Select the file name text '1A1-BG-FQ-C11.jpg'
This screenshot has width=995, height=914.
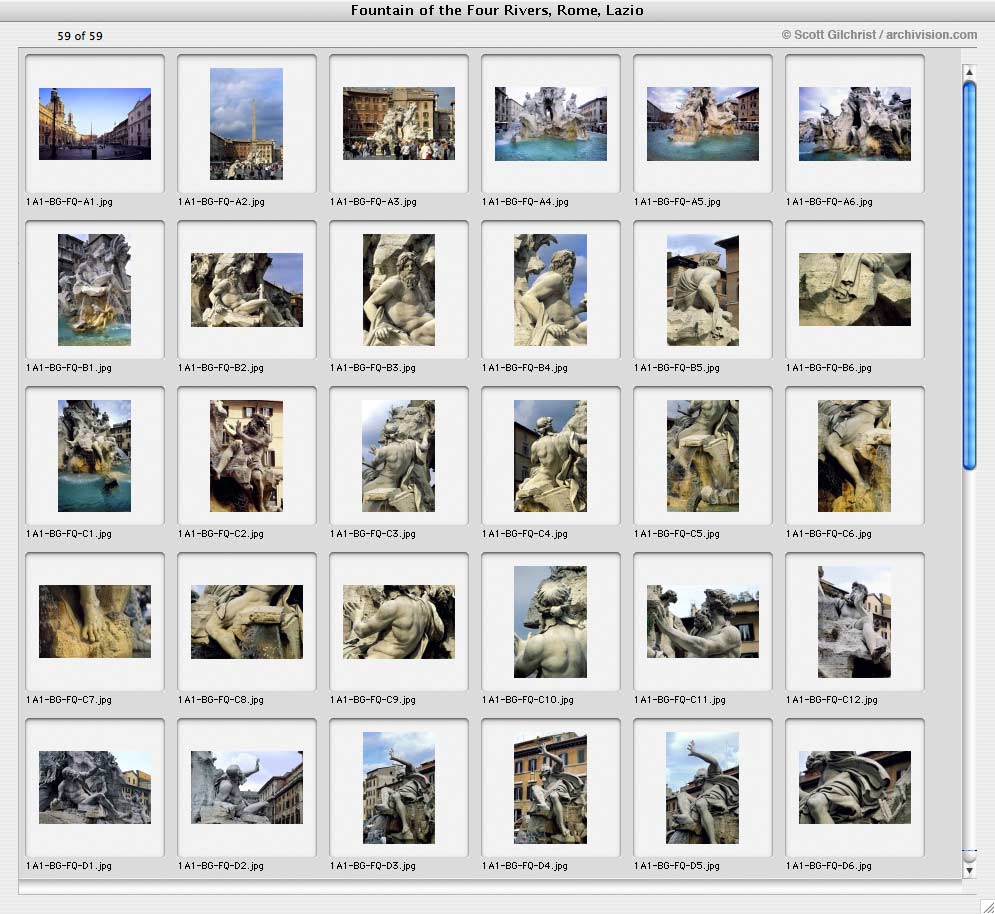[680, 699]
